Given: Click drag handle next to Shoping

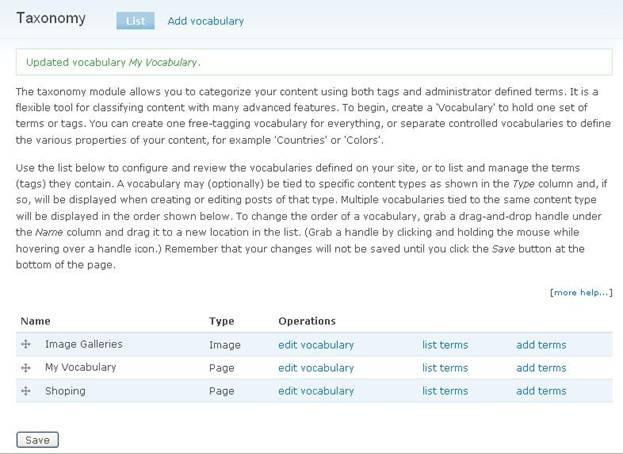Looking at the screenshot, I should click(x=26, y=392).
